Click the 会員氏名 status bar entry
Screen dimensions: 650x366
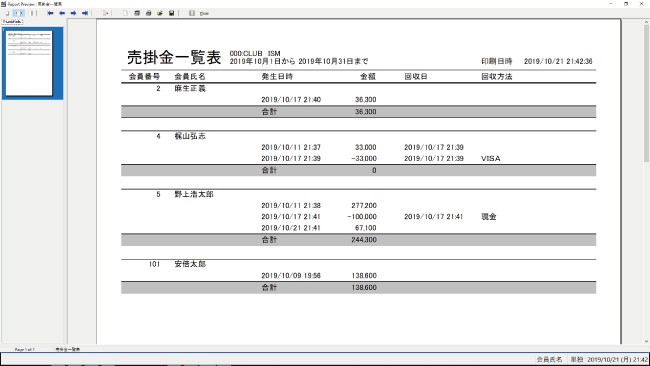pyautogui.click(x=549, y=359)
